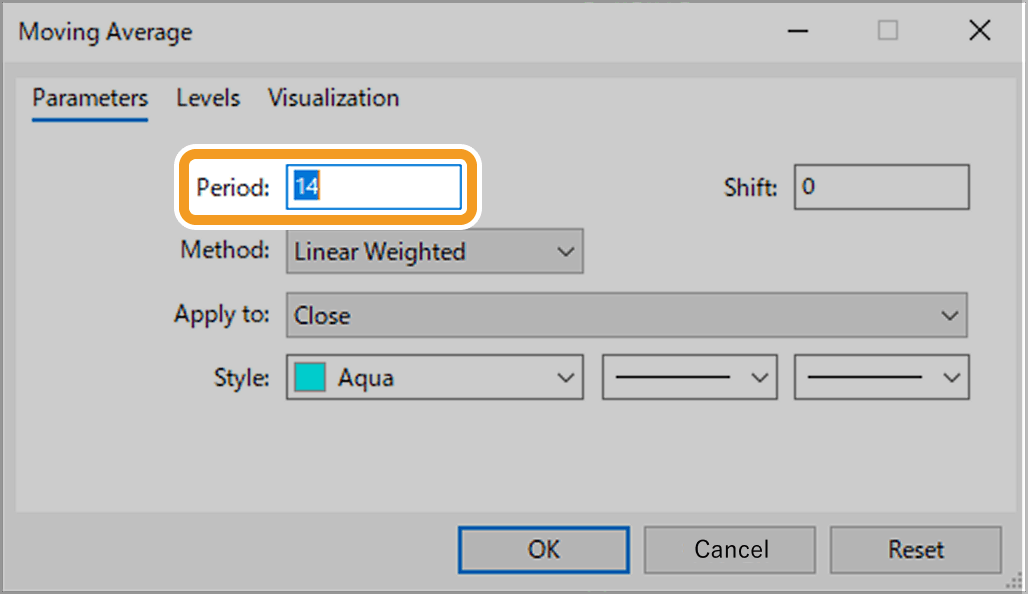Click the OK button
Screen dimensions: 1028x594
[x=544, y=549]
